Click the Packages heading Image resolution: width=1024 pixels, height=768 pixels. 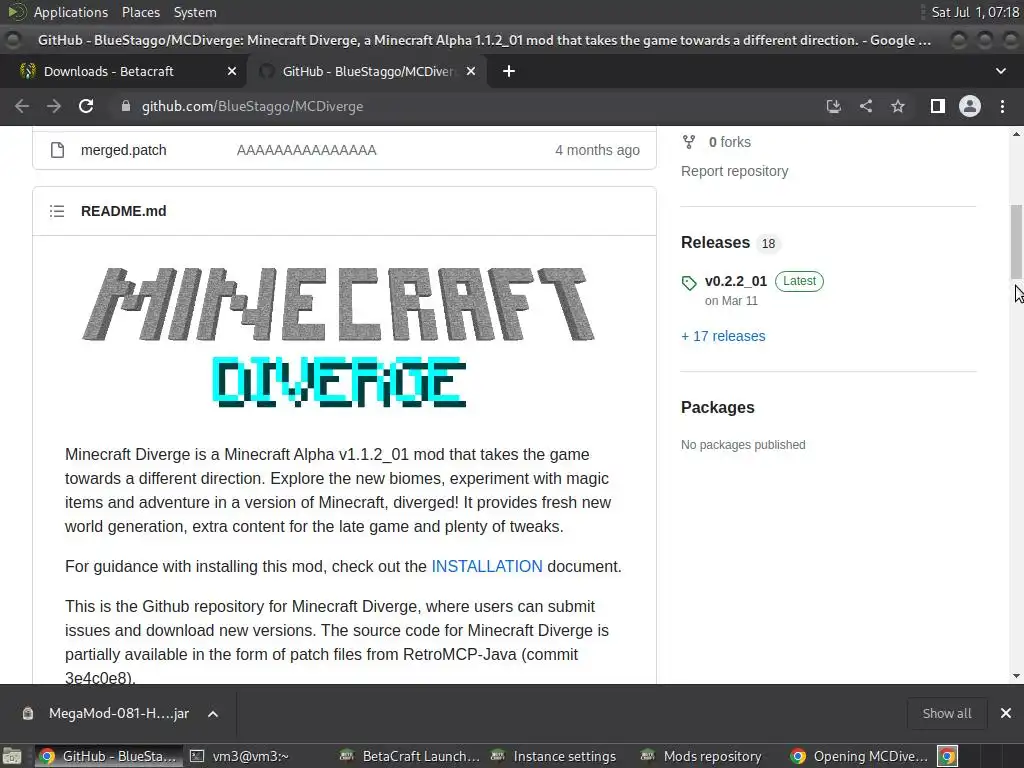[717, 407]
